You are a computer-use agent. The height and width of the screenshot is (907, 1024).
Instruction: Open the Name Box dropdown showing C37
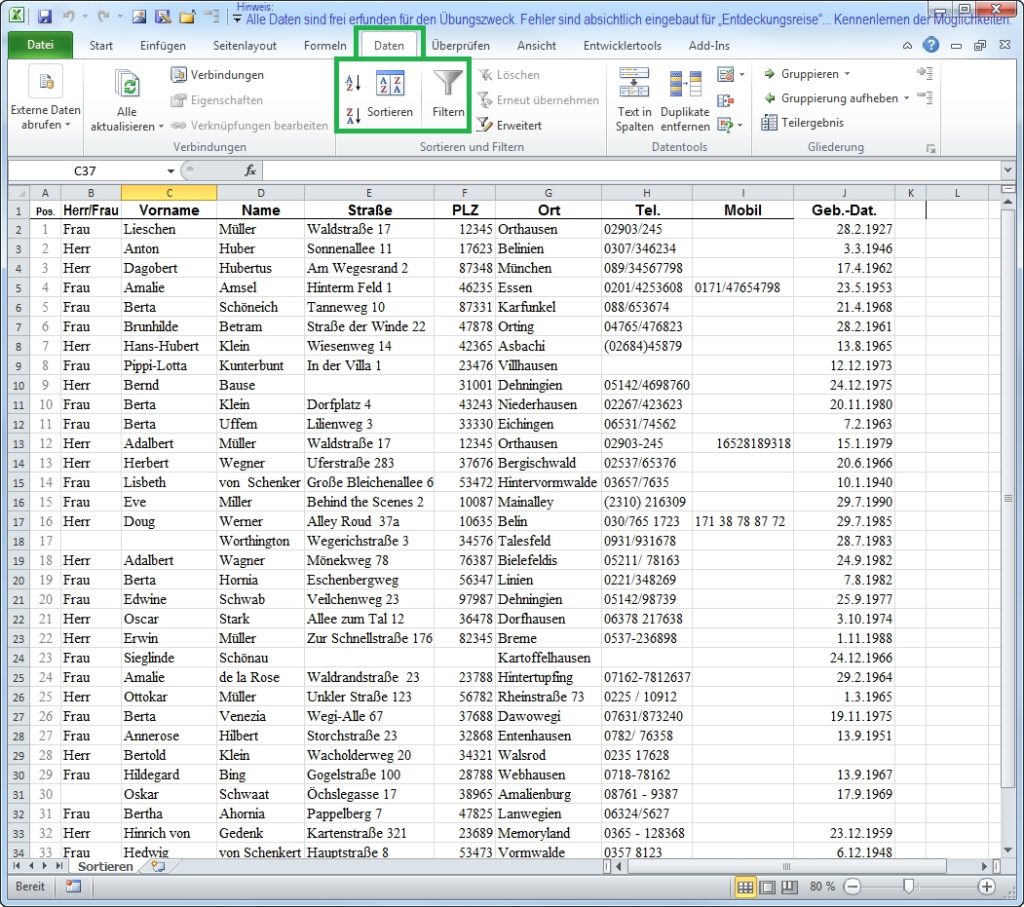(171, 170)
